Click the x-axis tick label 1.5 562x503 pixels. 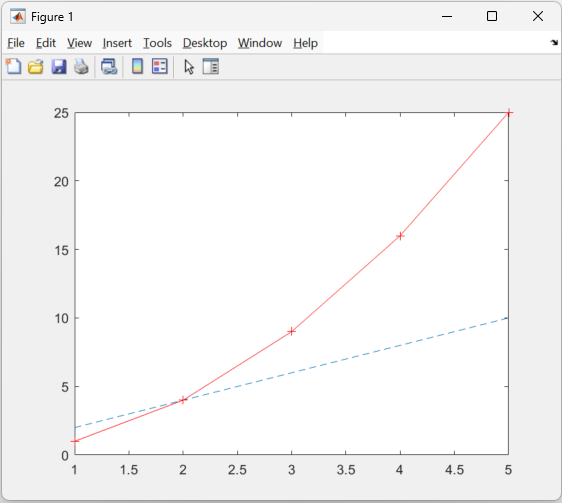click(129, 470)
